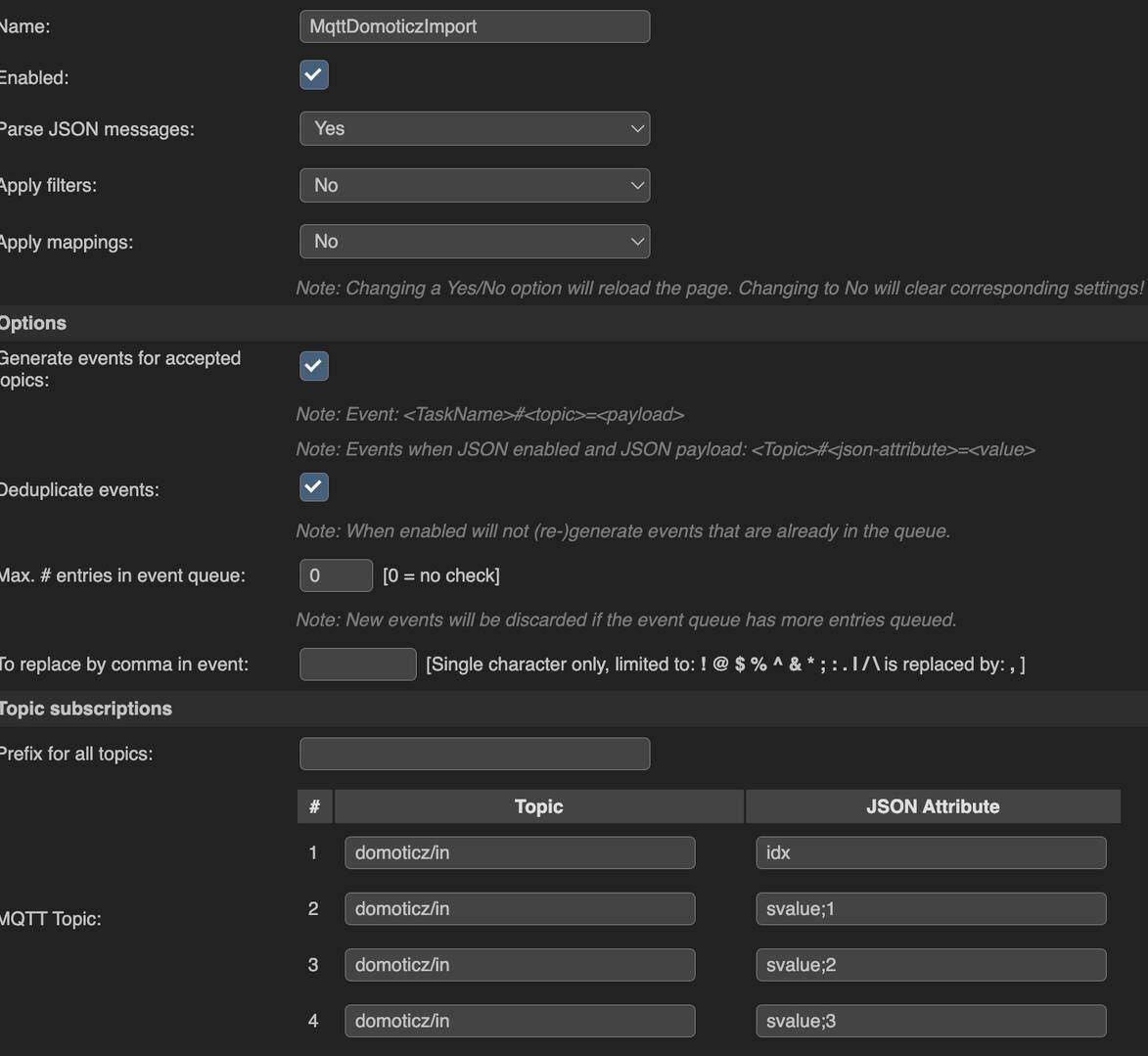Click the JSON Attribute field containing idx
The height and width of the screenshot is (1056, 1148).
[932, 852]
